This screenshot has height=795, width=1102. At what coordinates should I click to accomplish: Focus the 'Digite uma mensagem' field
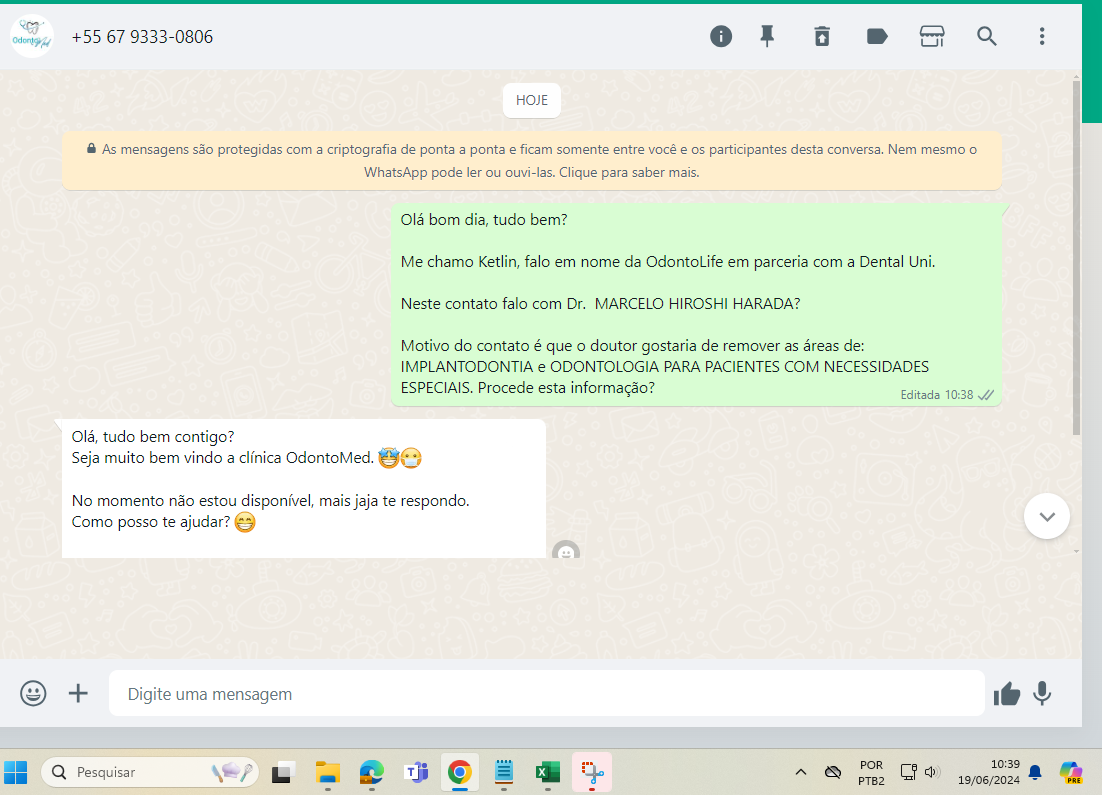click(x=546, y=694)
